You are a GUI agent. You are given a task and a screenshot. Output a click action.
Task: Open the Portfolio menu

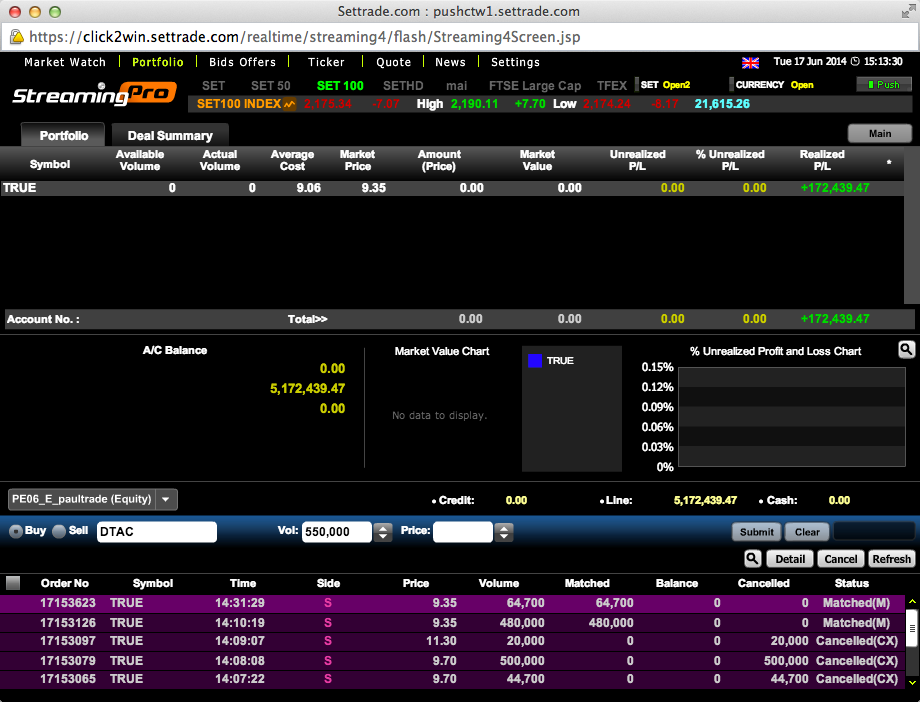pyautogui.click(x=157, y=62)
